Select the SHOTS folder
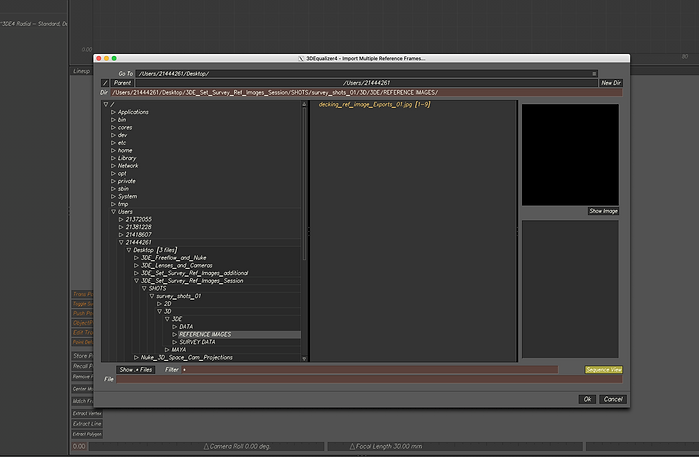The height and width of the screenshot is (457, 699). click(x=157, y=288)
